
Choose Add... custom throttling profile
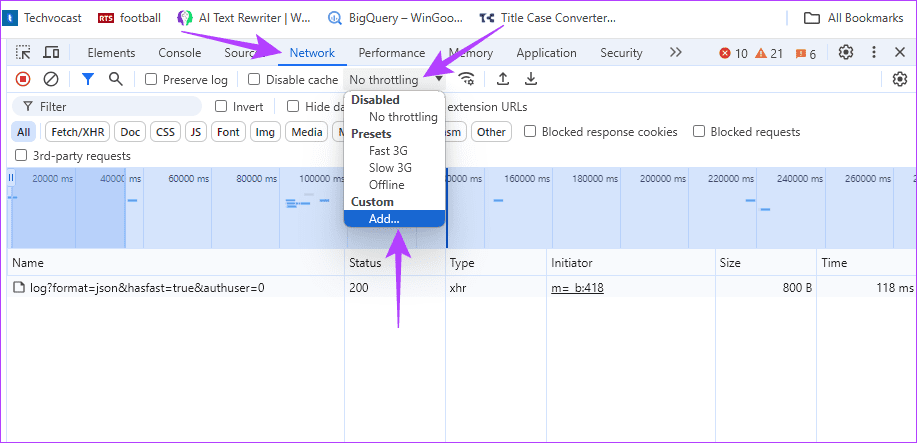pyautogui.click(x=384, y=219)
